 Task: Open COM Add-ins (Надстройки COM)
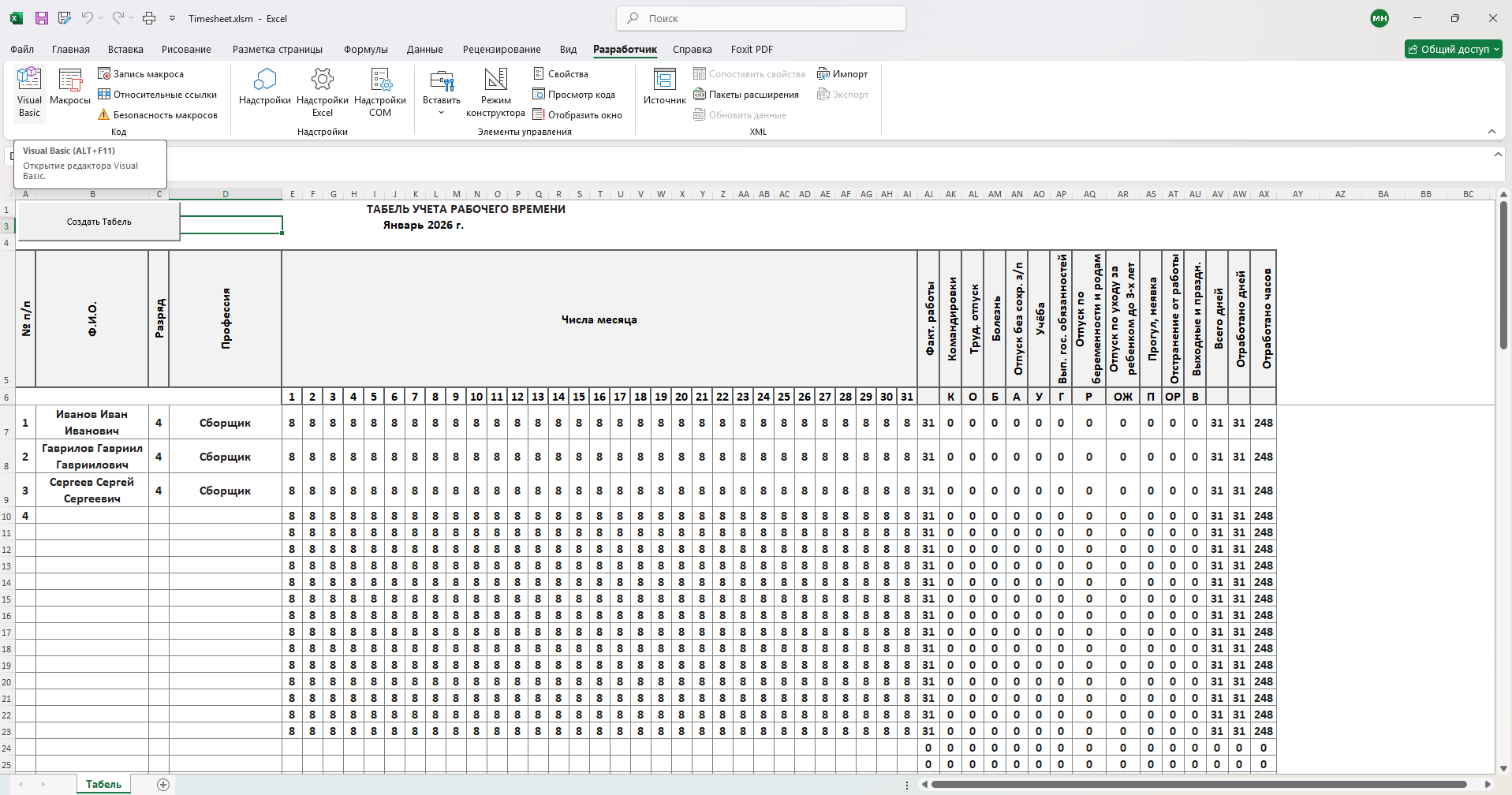380,92
